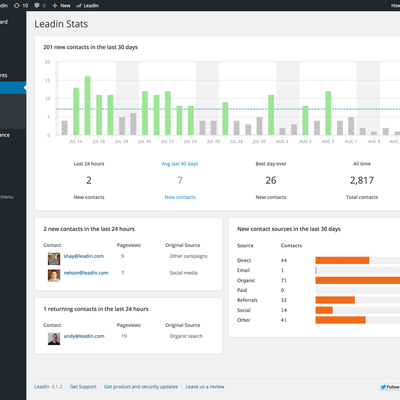
Task: Click the avatar thumbnail for nelson@leadin.com
Action: coord(54,275)
